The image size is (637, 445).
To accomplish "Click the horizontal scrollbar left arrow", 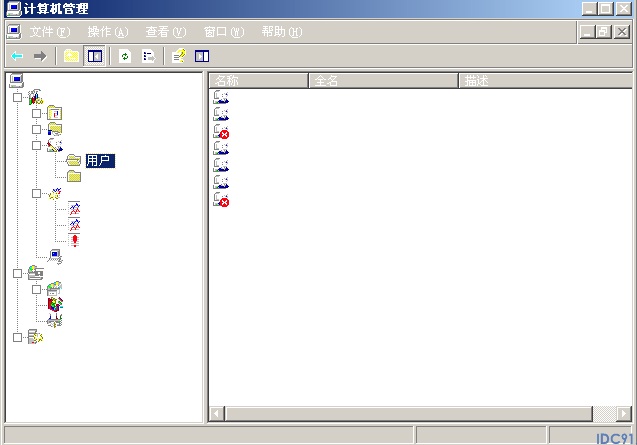I will point(217,414).
